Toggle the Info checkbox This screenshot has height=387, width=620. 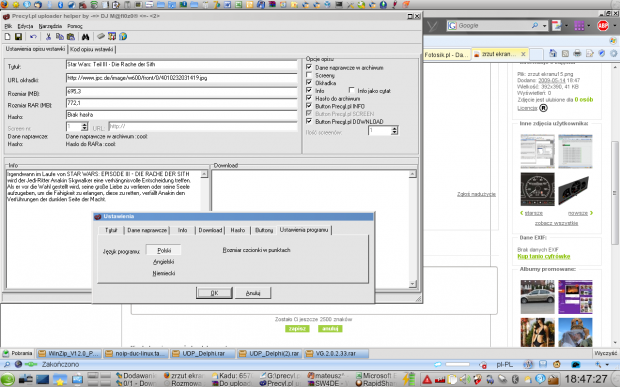309,90
